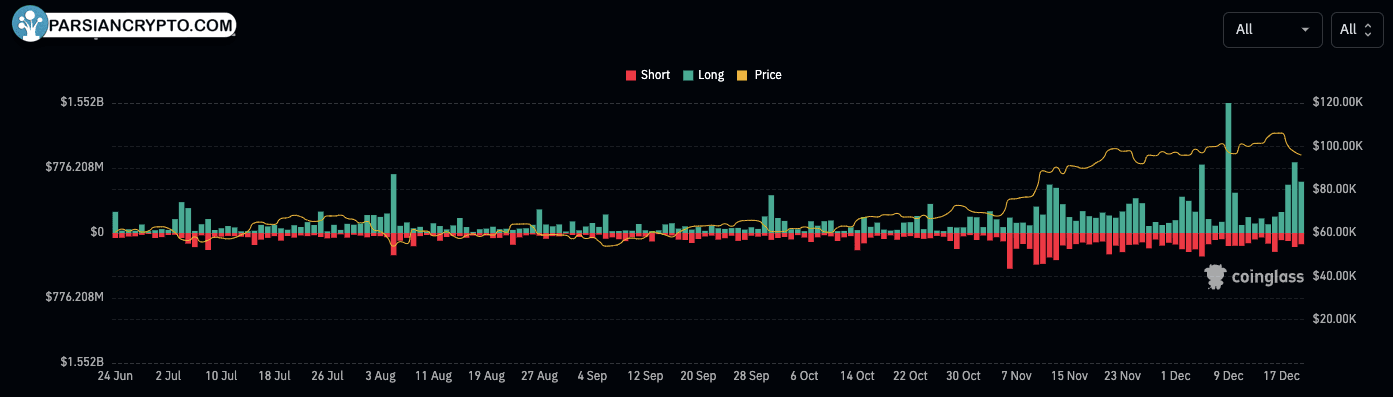Click the $100.00K price axis label
The height and width of the screenshot is (397, 1393).
(x=1337, y=146)
